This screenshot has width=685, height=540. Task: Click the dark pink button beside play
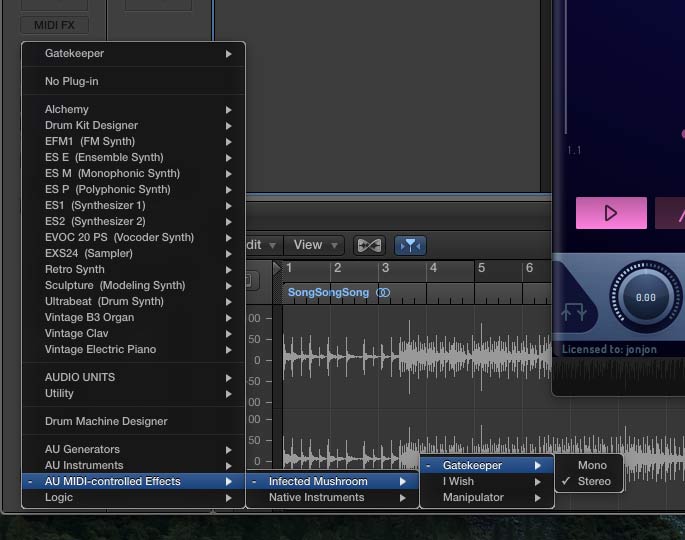click(x=672, y=213)
